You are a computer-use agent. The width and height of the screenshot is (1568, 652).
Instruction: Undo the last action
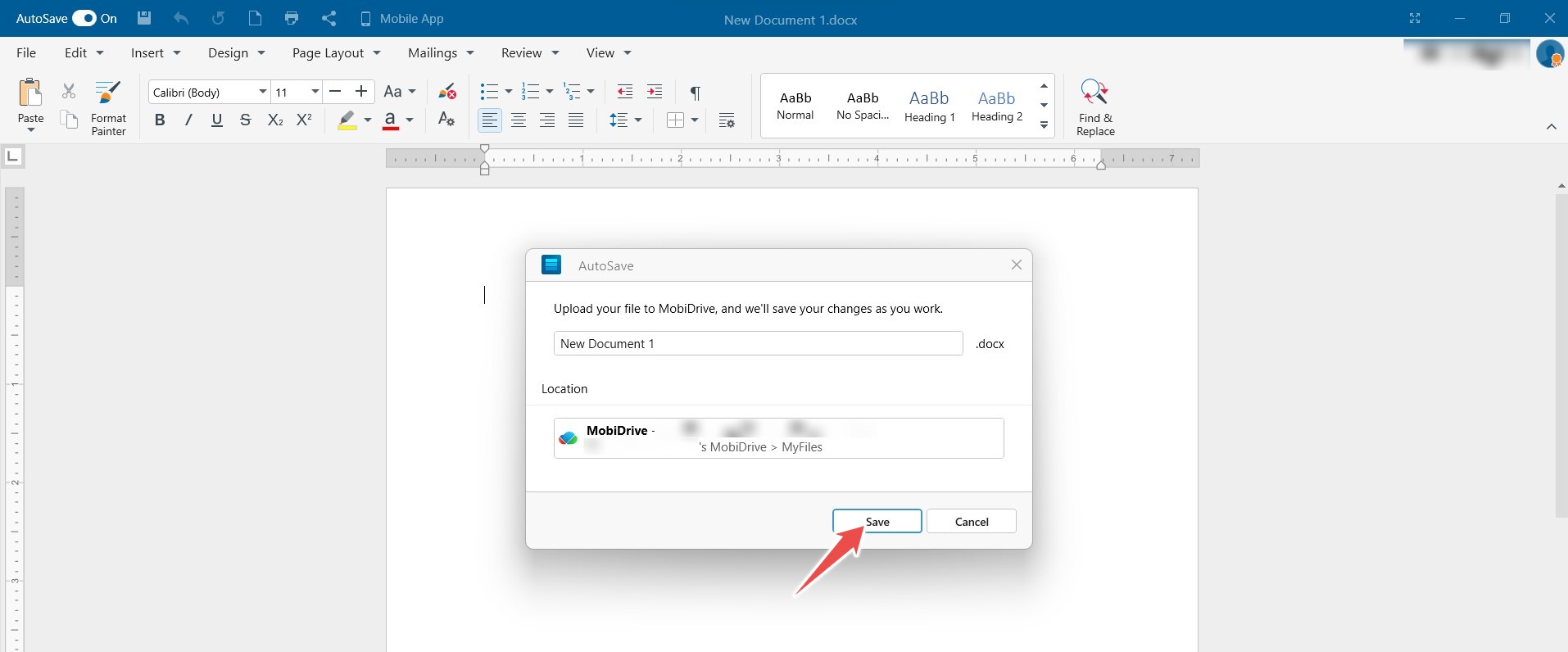pos(181,18)
